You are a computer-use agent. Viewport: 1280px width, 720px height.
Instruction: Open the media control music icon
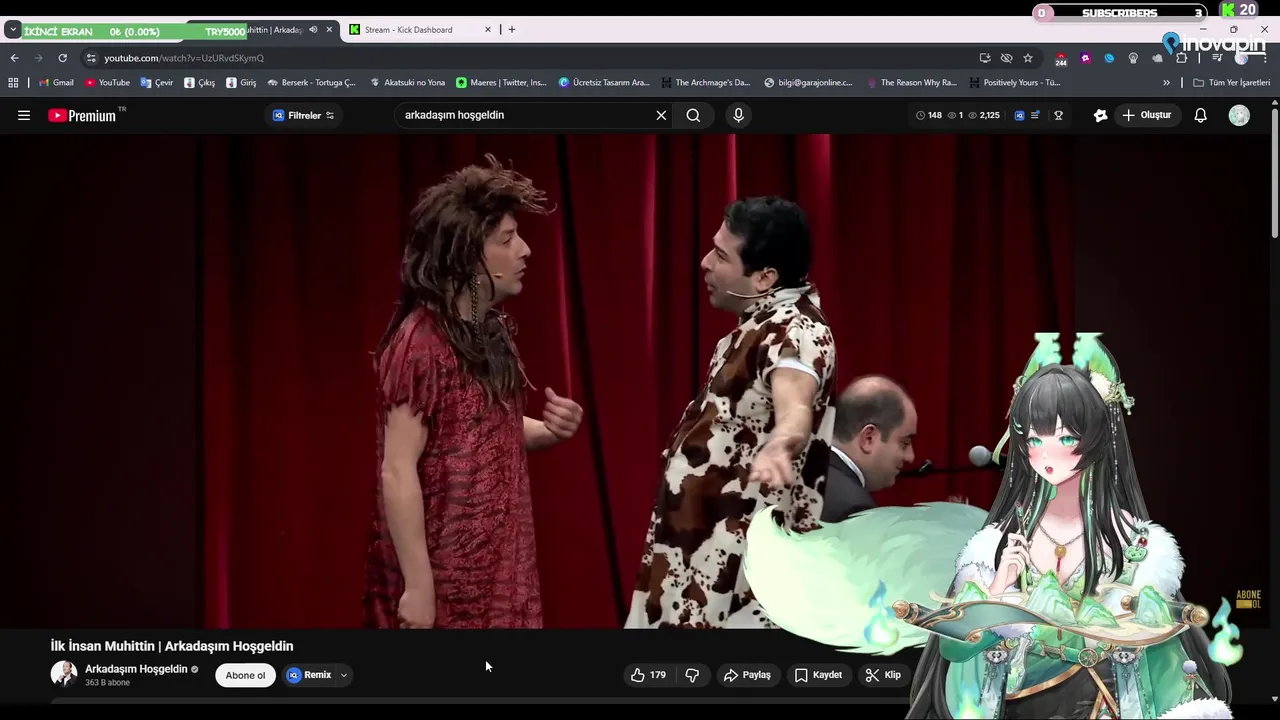click(x=1217, y=58)
